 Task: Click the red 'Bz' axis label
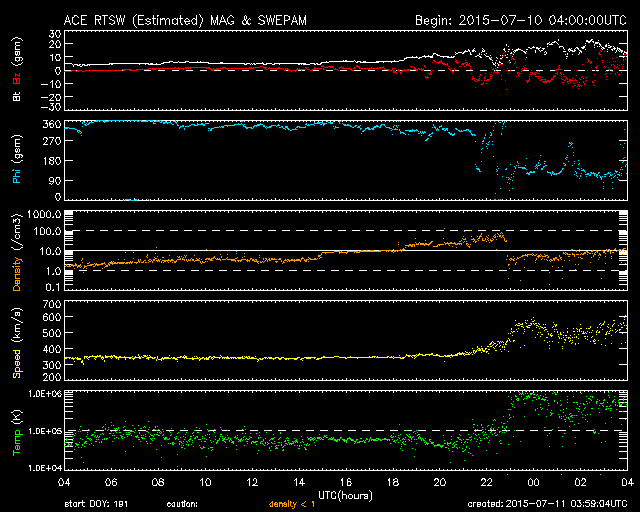click(x=17, y=78)
